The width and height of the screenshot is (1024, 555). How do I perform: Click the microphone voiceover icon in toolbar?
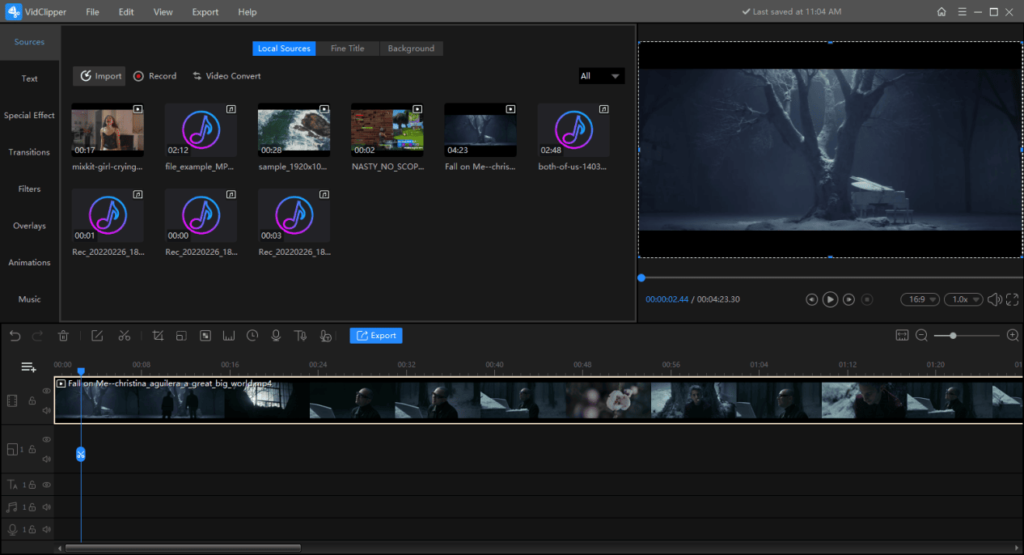tap(276, 336)
